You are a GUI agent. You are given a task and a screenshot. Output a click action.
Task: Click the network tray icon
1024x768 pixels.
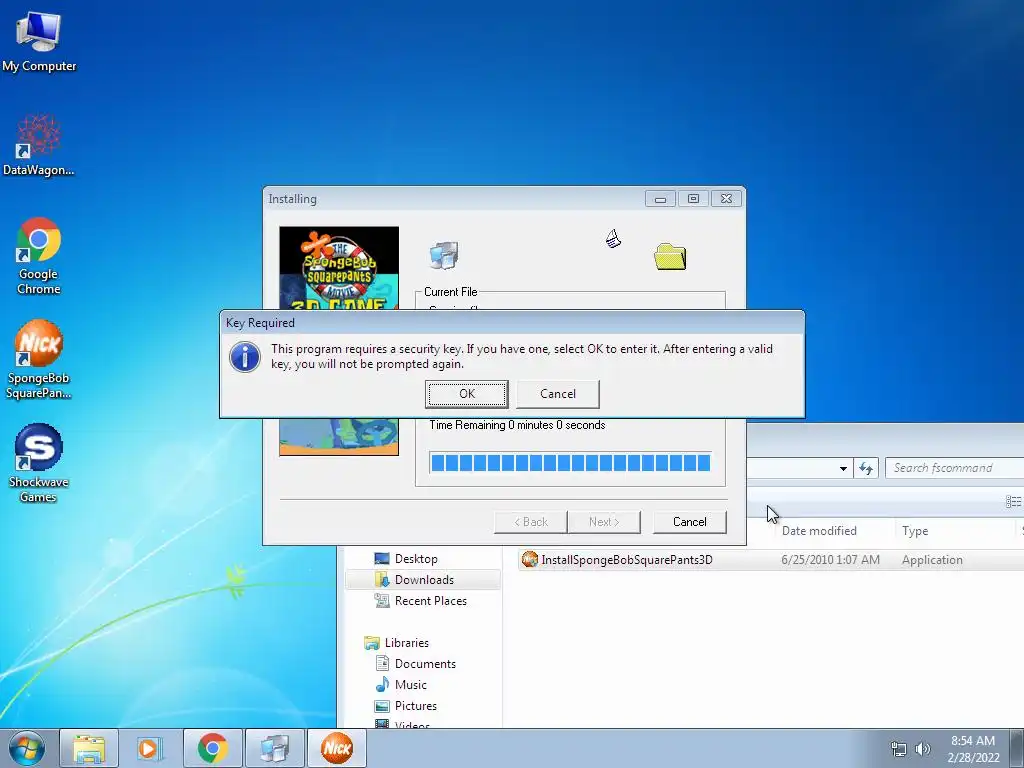click(899, 749)
